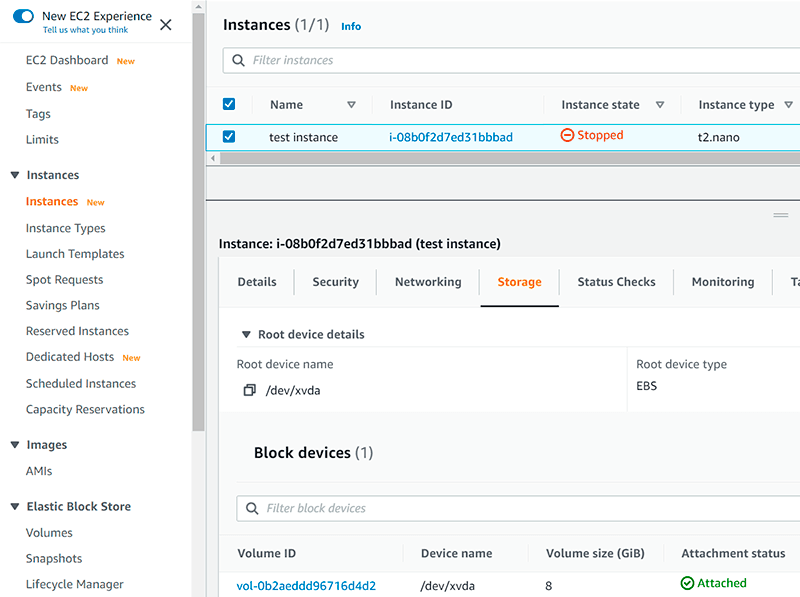Image resolution: width=800 pixels, height=597 pixels.
Task: Open volume vol-0b2aeddd96716d4d2 link
Action: coord(306,585)
